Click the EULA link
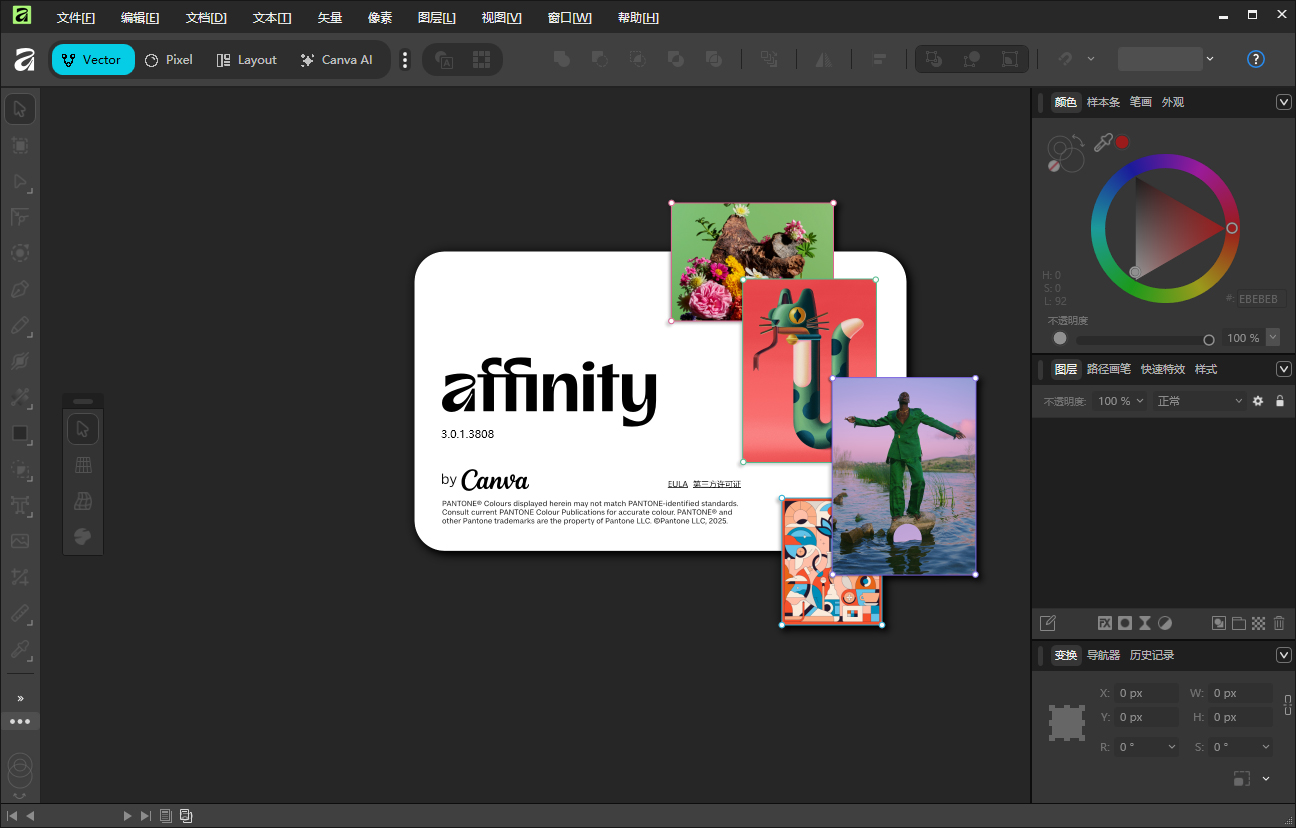The image size is (1296, 828). click(678, 483)
